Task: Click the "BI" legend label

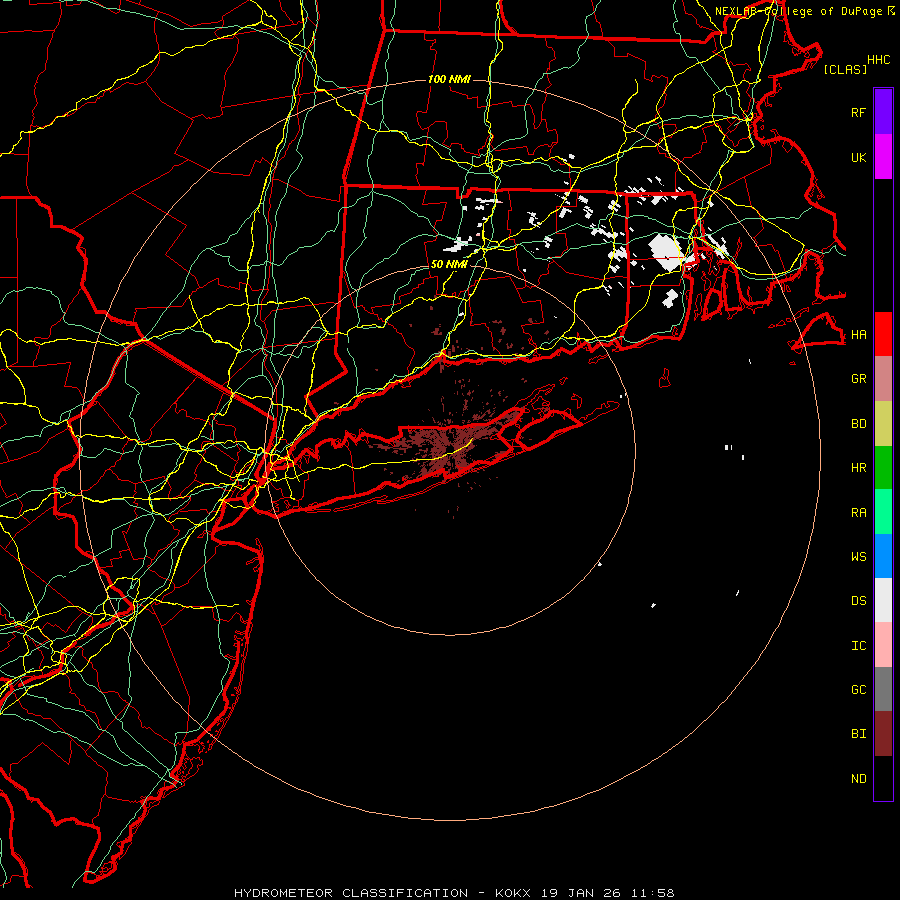Action: point(858,734)
